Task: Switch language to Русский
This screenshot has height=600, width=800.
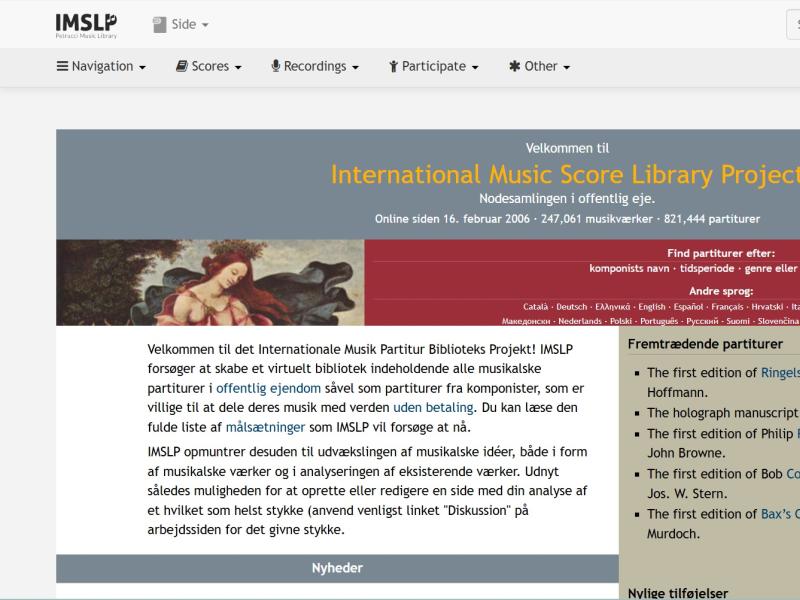Action: tap(702, 321)
